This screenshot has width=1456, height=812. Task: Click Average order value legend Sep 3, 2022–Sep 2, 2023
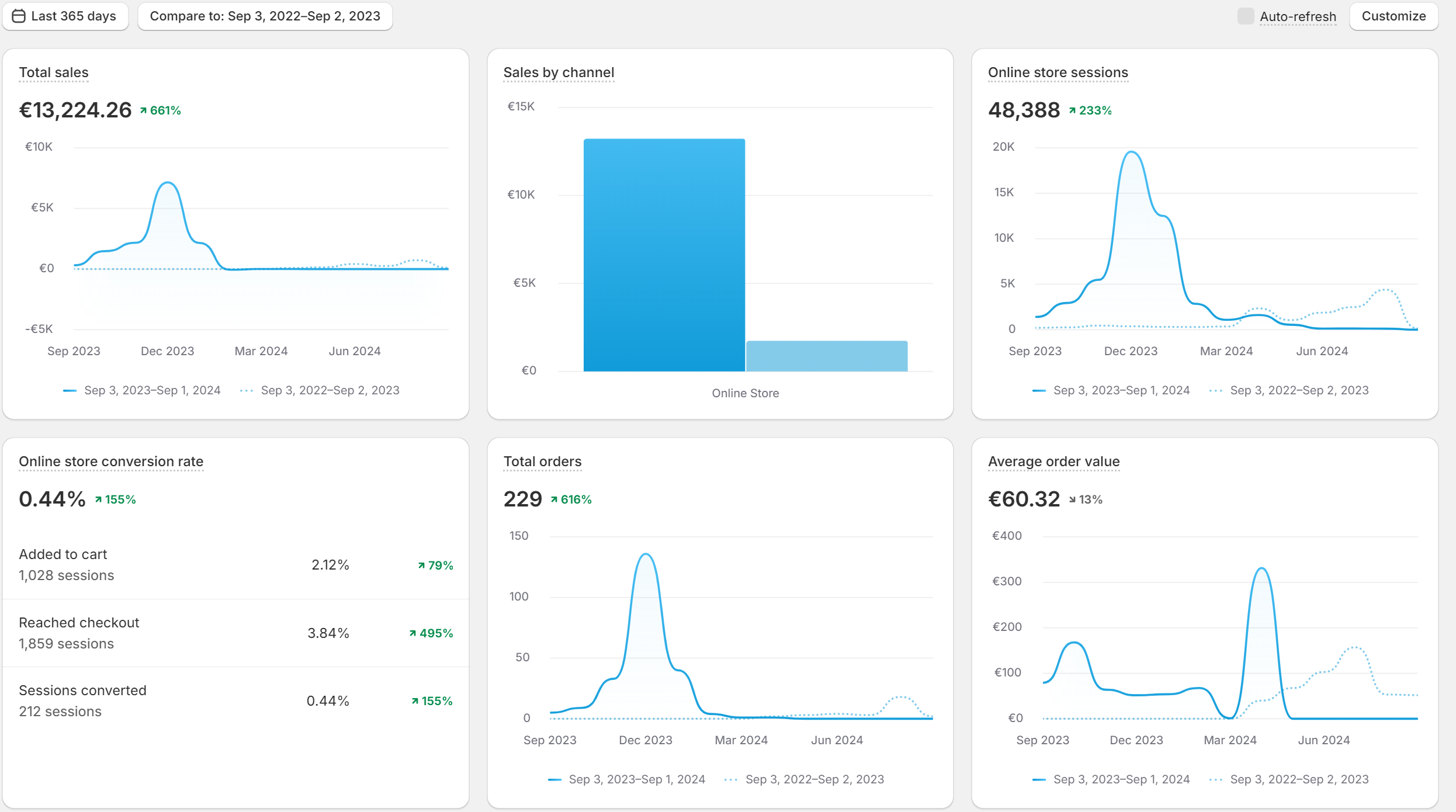pos(1289,779)
